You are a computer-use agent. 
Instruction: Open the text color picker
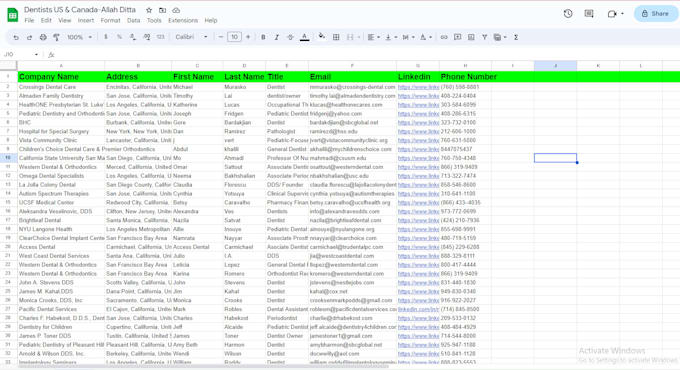pyautogui.click(x=305, y=37)
